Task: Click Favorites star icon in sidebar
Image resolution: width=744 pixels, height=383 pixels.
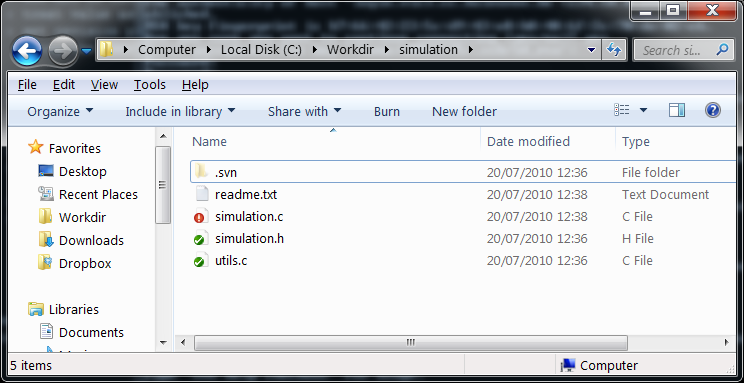Action: coord(36,148)
